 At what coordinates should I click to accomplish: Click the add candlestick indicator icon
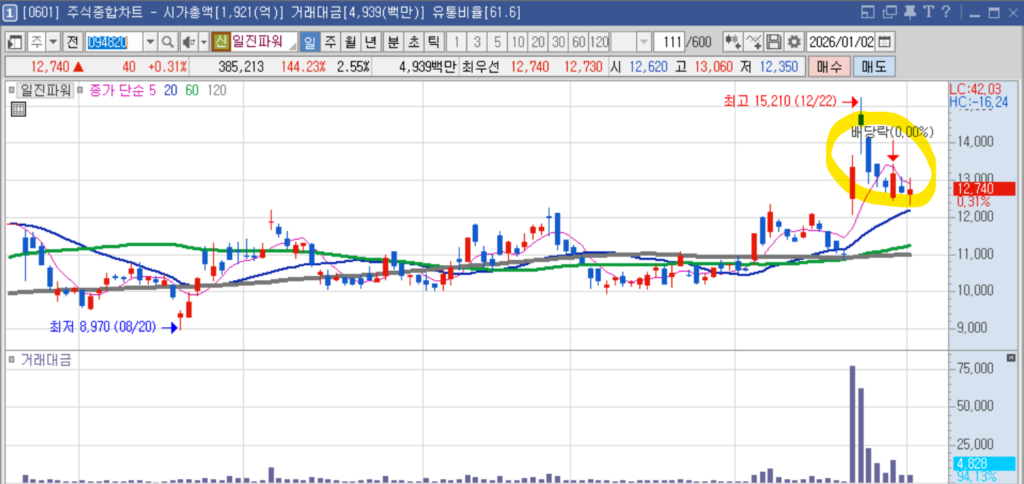733,42
